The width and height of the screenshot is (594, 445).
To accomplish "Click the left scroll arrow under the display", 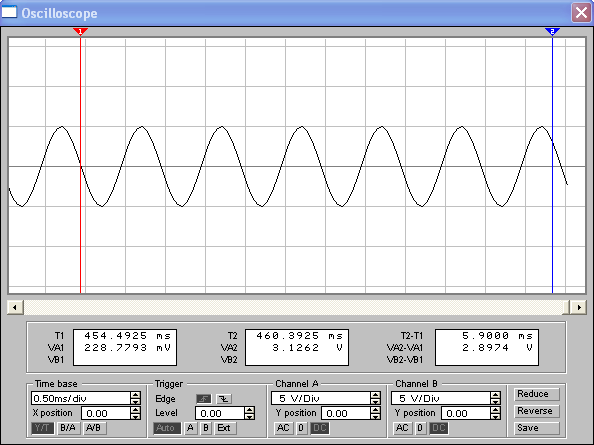I will point(15,307).
